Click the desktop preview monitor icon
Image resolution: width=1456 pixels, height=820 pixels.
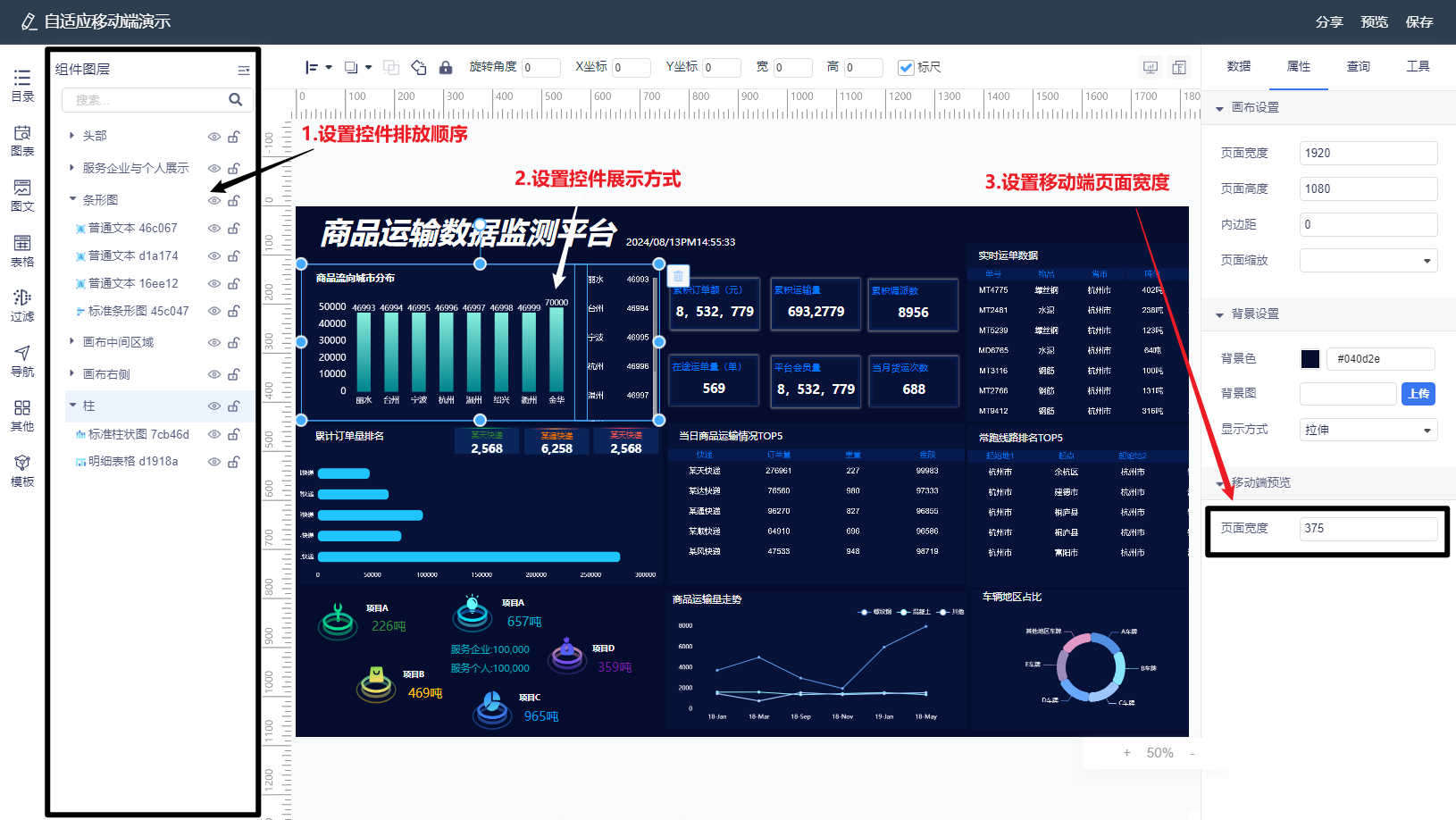click(1151, 67)
